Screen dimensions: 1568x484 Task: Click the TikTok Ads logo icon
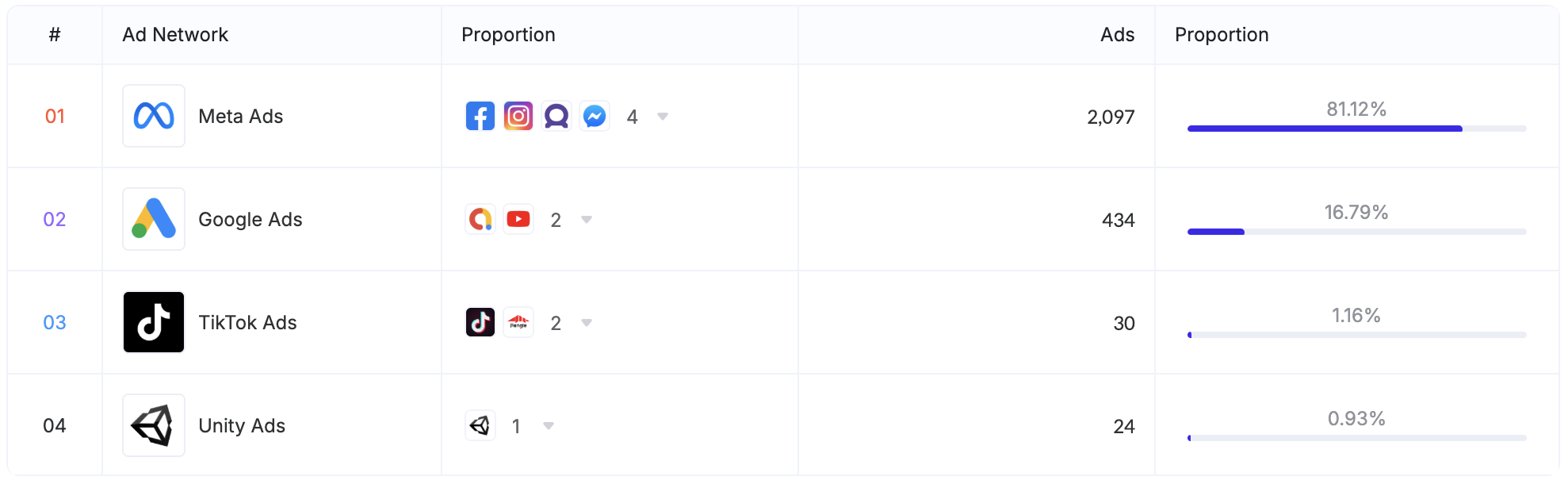click(x=154, y=322)
